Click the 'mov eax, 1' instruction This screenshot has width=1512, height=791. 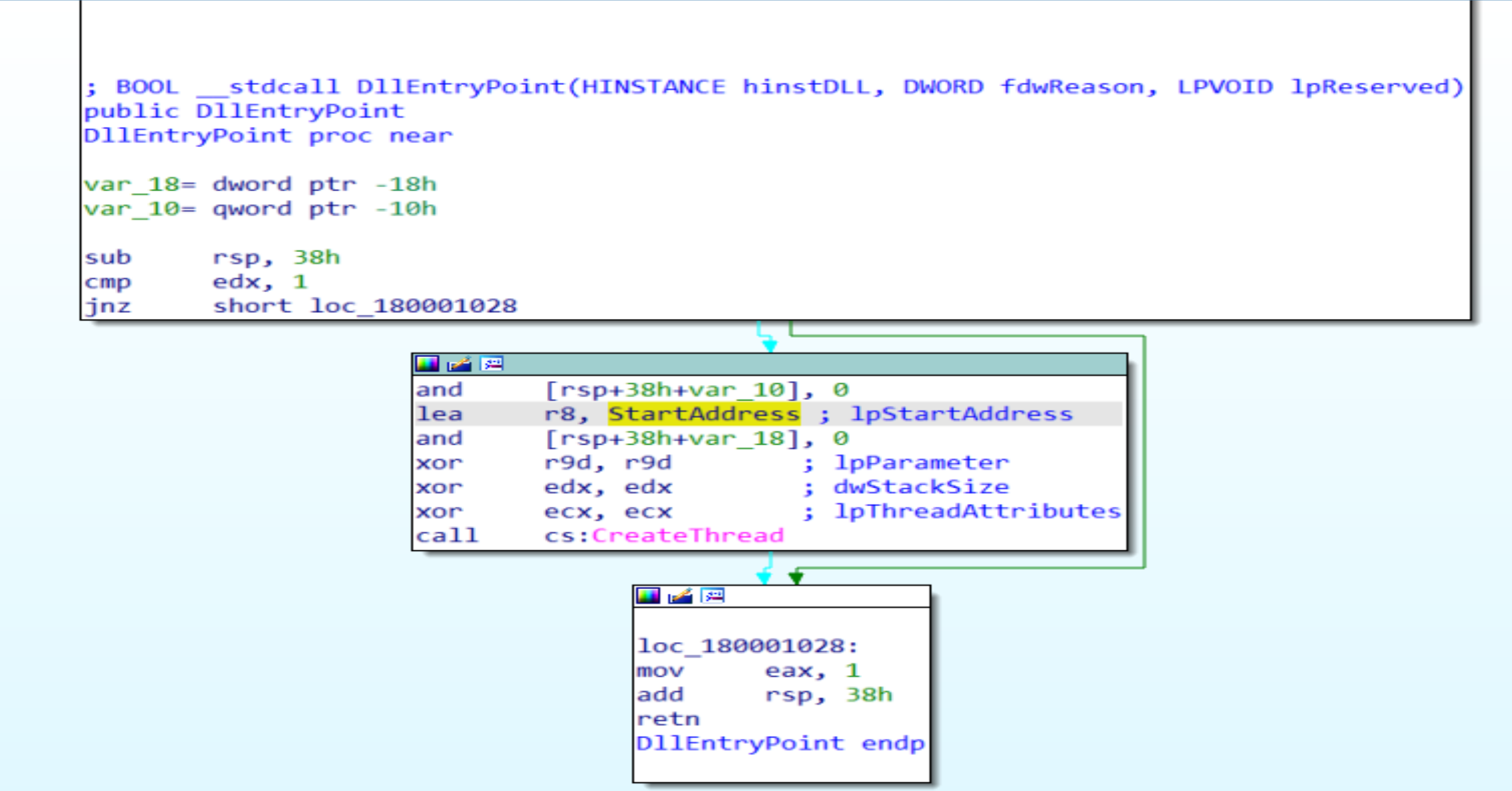pos(747,671)
